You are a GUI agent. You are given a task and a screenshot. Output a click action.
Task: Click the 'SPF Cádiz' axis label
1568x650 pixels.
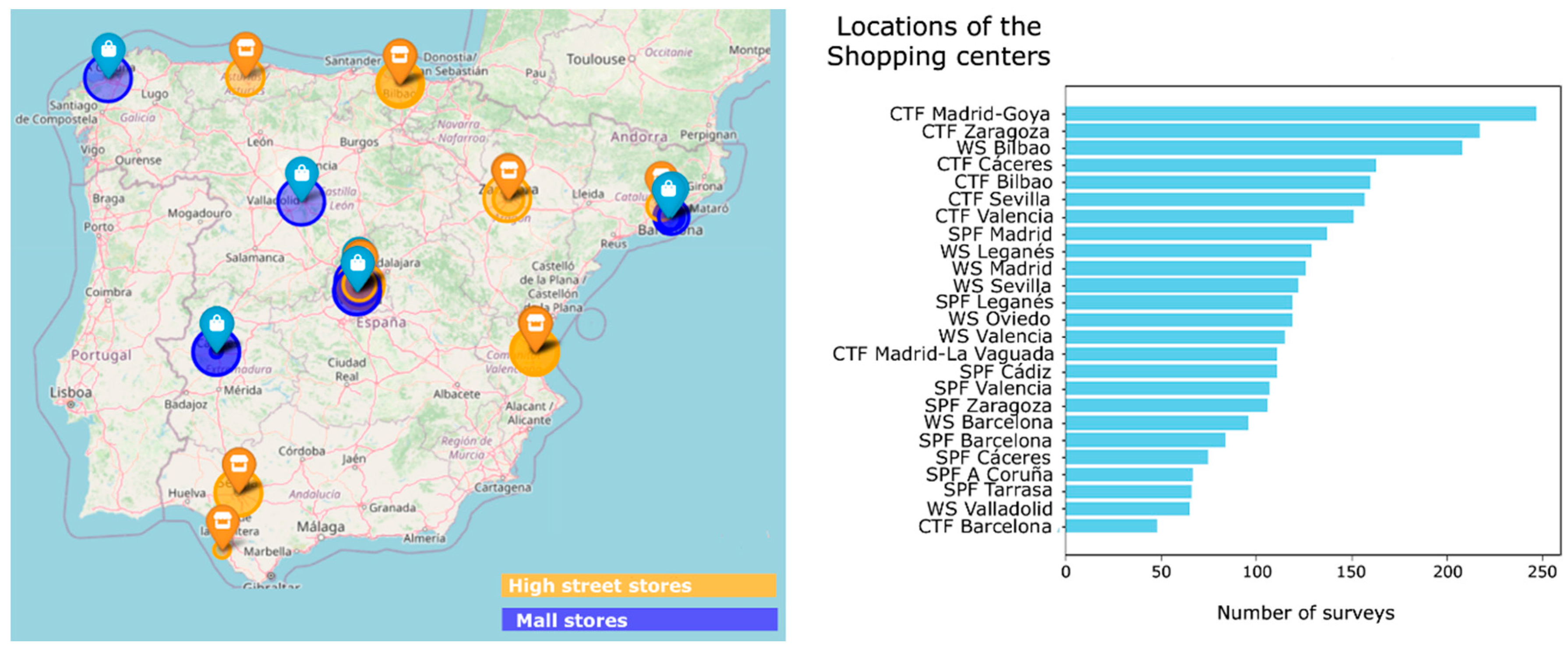[1005, 371]
